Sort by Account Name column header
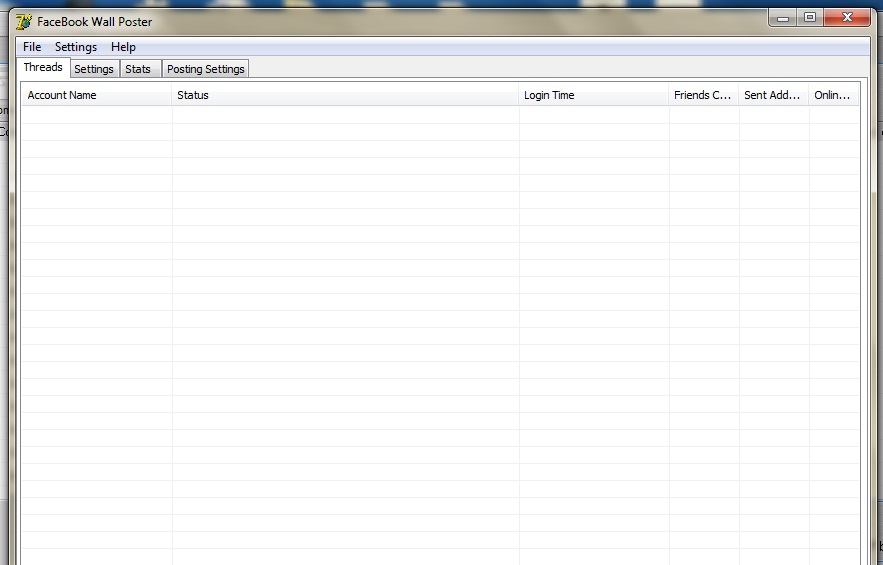 97,95
